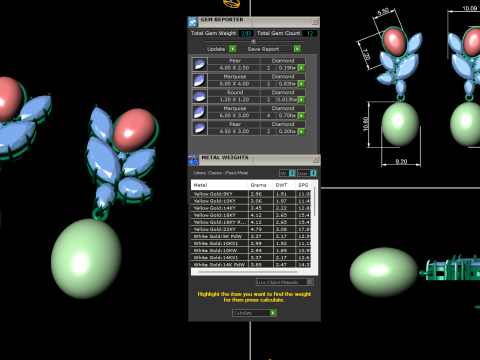The image size is (480, 360).
Task: Select the Yellow Gold:9KY row
Action: click(252, 194)
